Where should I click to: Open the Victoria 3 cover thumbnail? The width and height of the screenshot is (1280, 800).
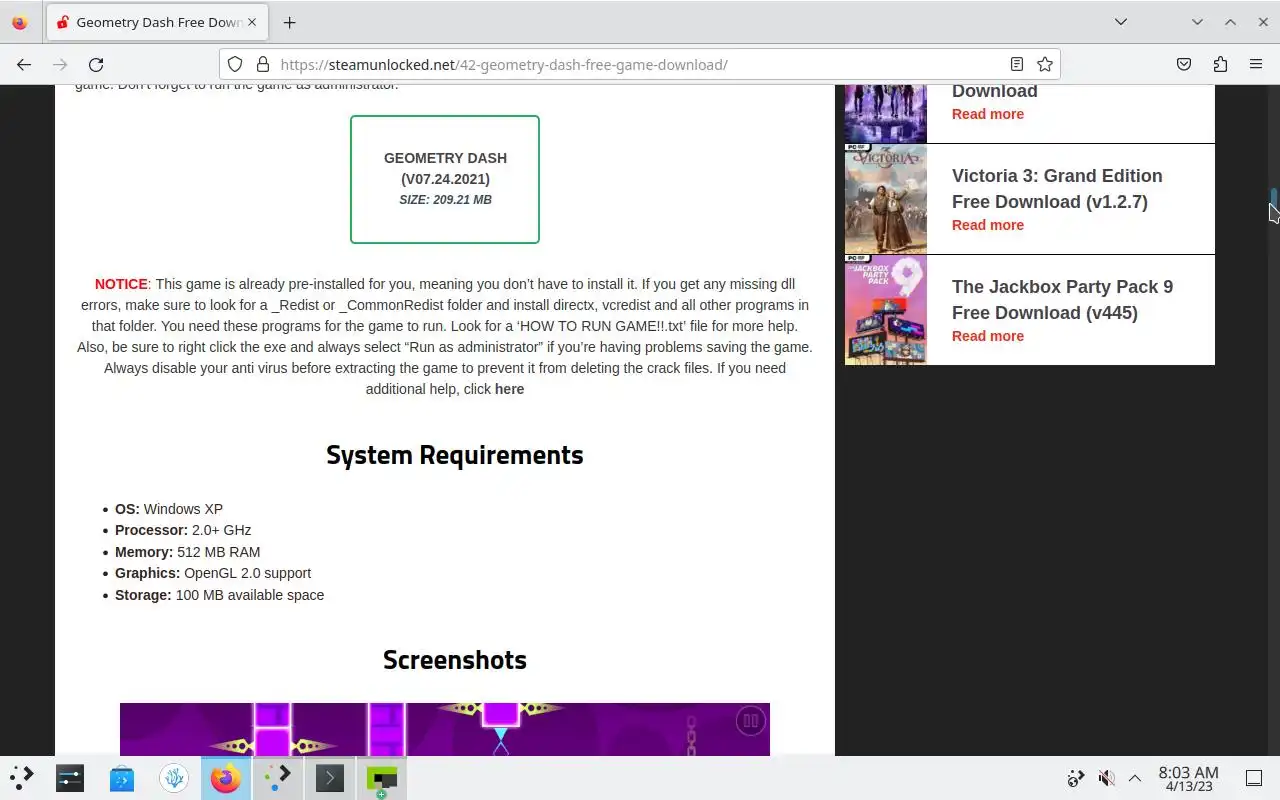[886, 199]
